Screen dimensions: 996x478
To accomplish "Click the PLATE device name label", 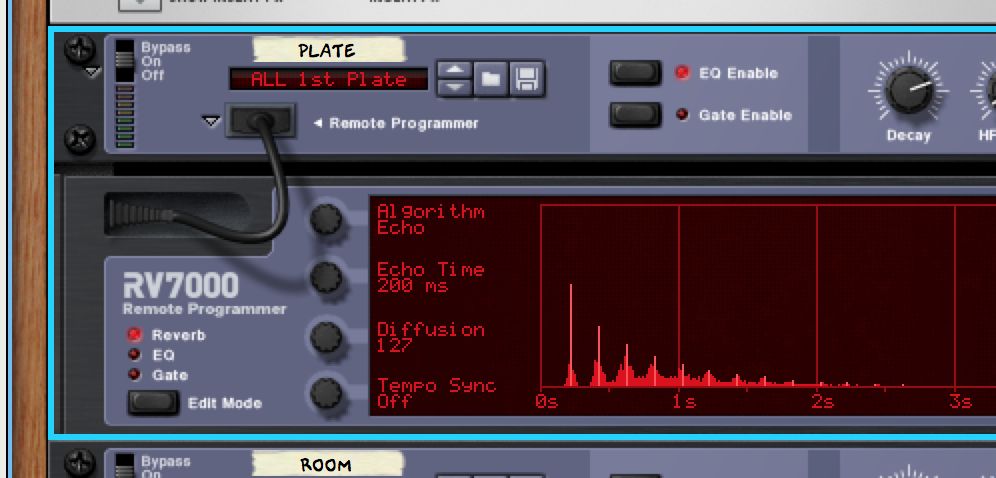I will 328,50.
